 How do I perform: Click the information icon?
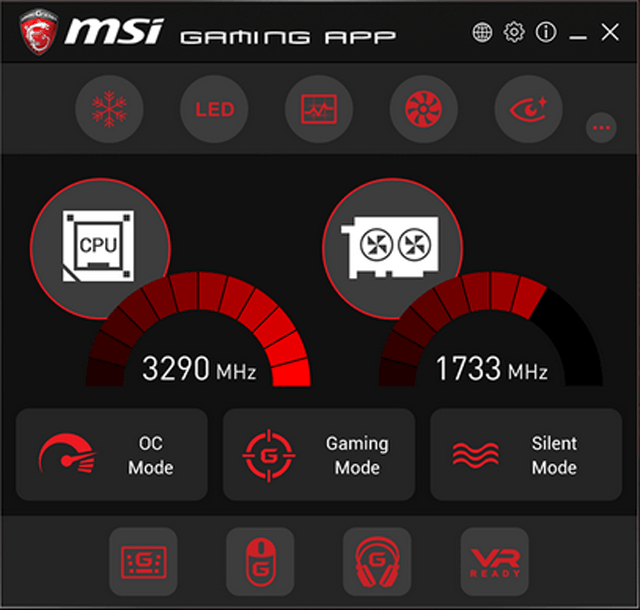546,32
